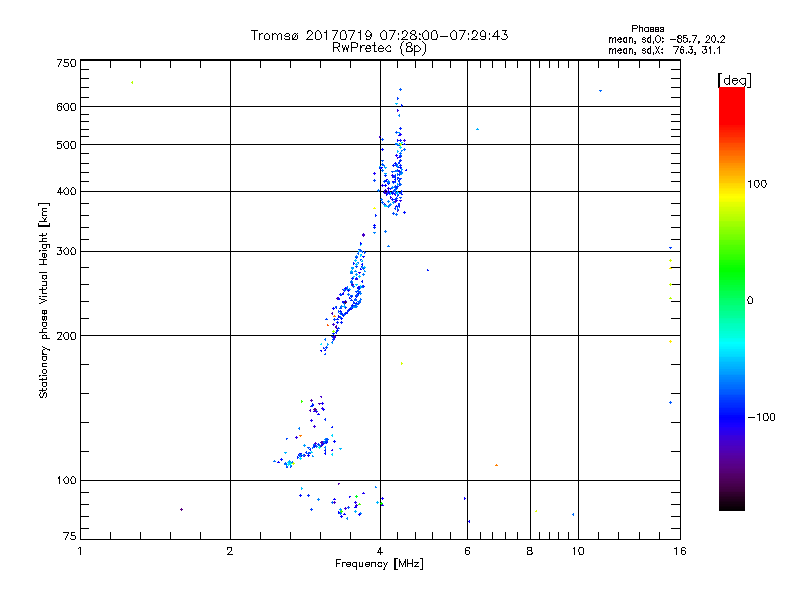
Task: Click the '16' x-axis tick label
Action: [680, 551]
